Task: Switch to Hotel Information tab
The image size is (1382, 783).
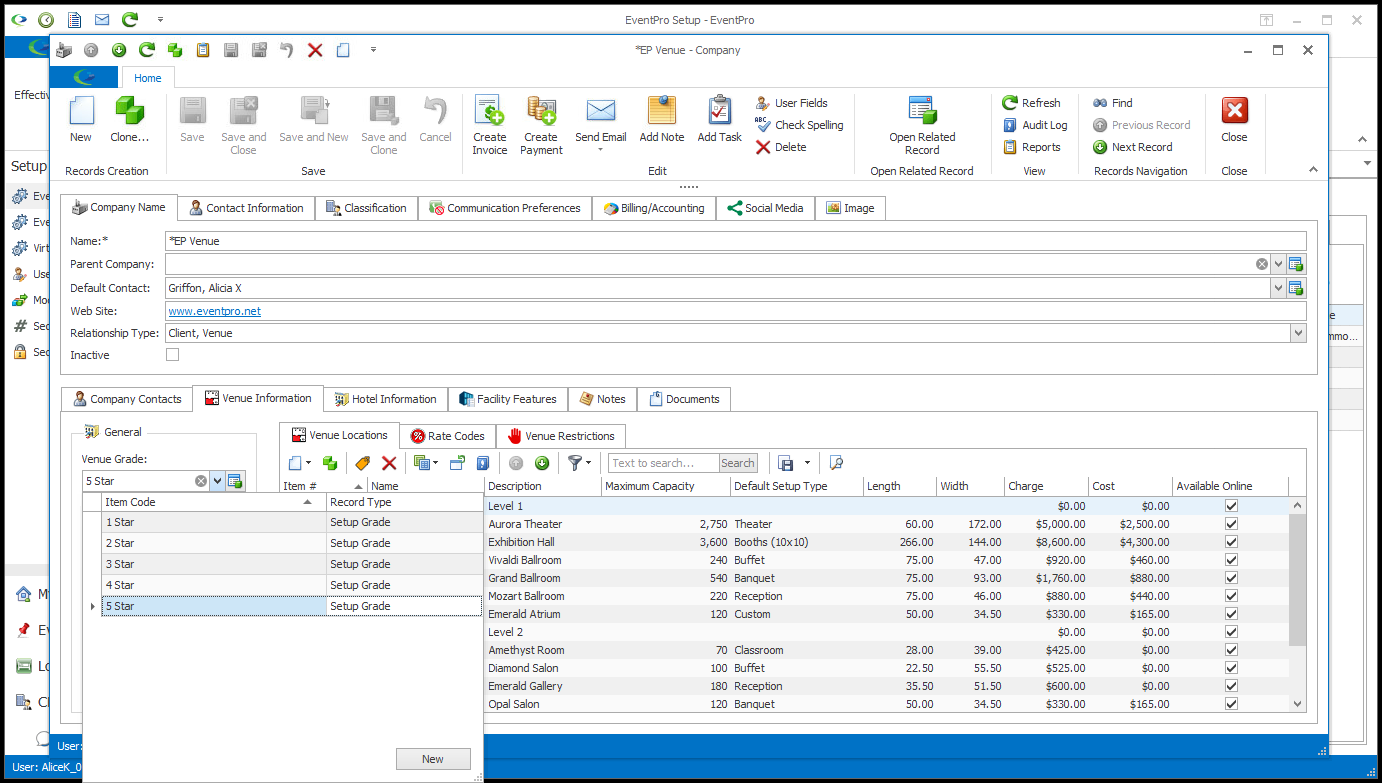Action: (x=385, y=399)
